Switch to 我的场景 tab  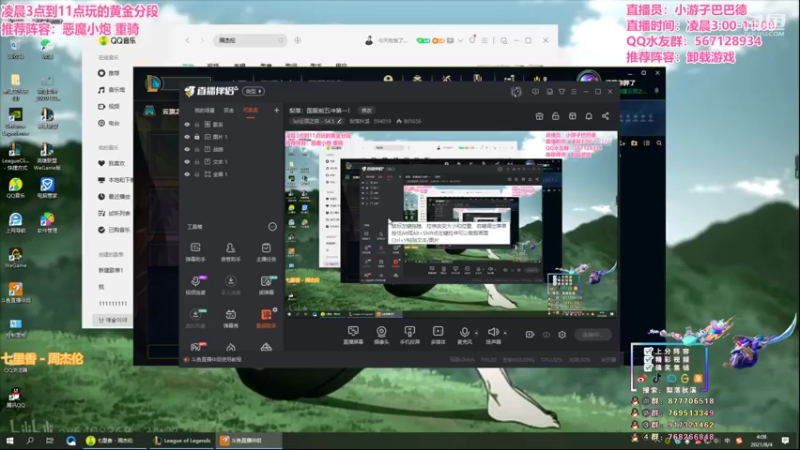coord(204,110)
